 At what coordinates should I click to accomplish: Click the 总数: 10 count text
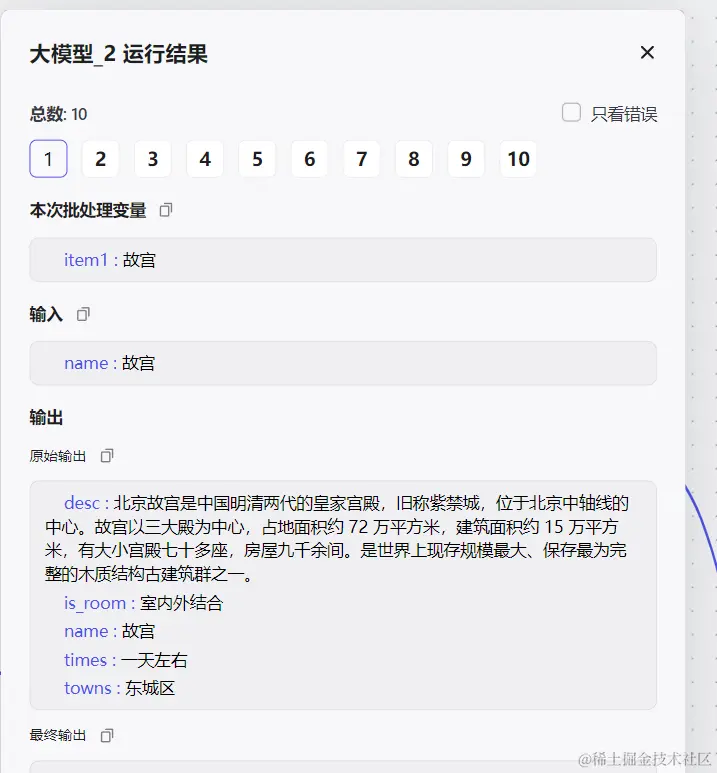[x=58, y=114]
